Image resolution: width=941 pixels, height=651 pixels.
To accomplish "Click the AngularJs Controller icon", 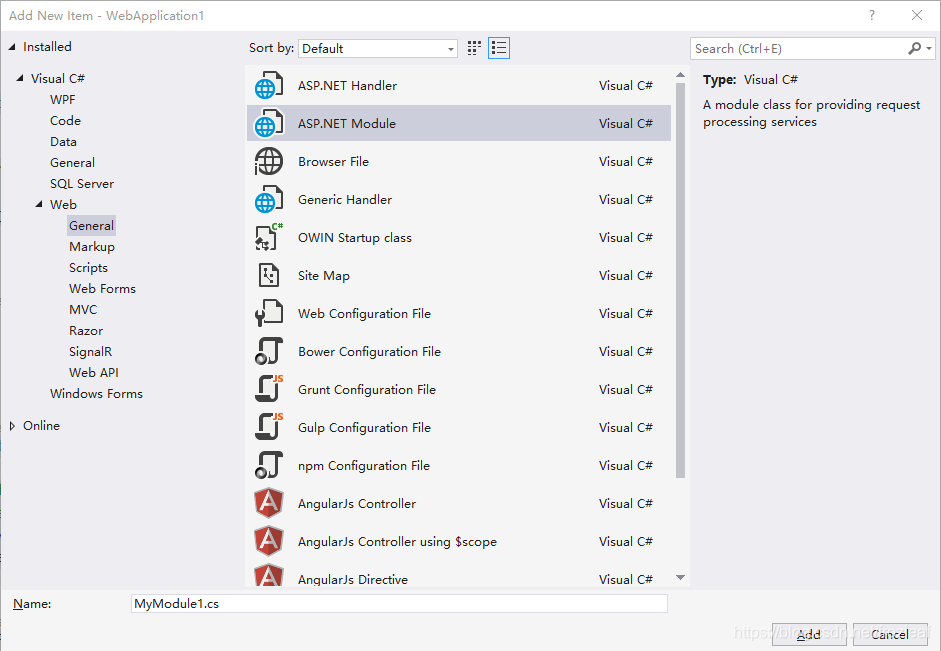I will 268,503.
